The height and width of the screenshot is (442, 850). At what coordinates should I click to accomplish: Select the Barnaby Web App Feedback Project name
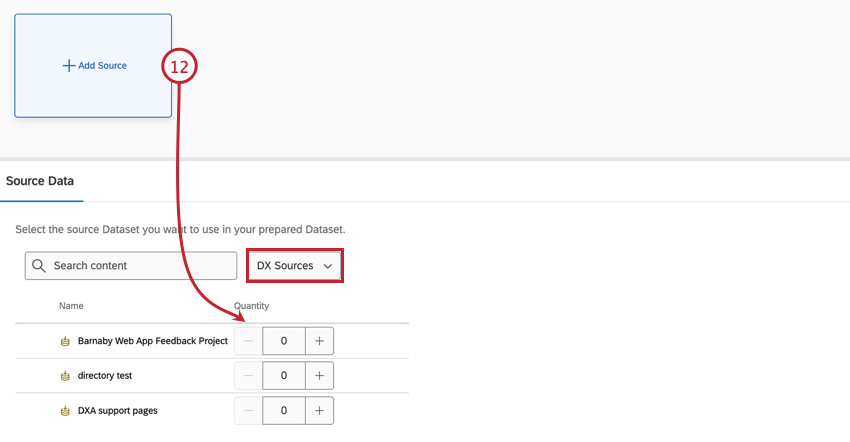click(153, 341)
